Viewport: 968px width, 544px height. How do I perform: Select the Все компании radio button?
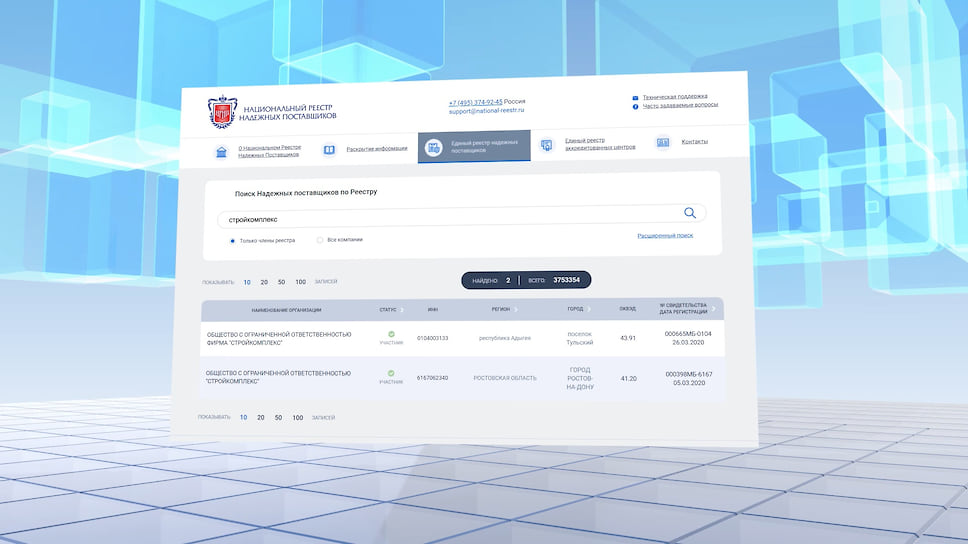pyautogui.click(x=320, y=240)
